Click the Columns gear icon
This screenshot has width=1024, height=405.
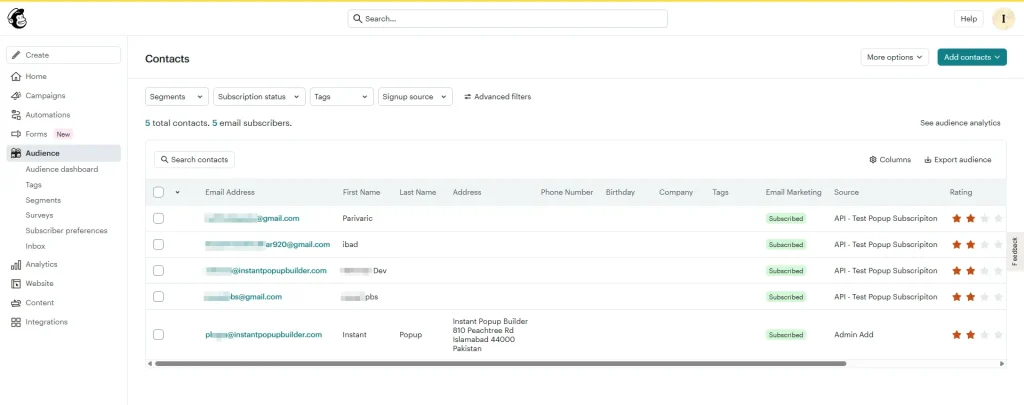pyautogui.click(x=873, y=160)
